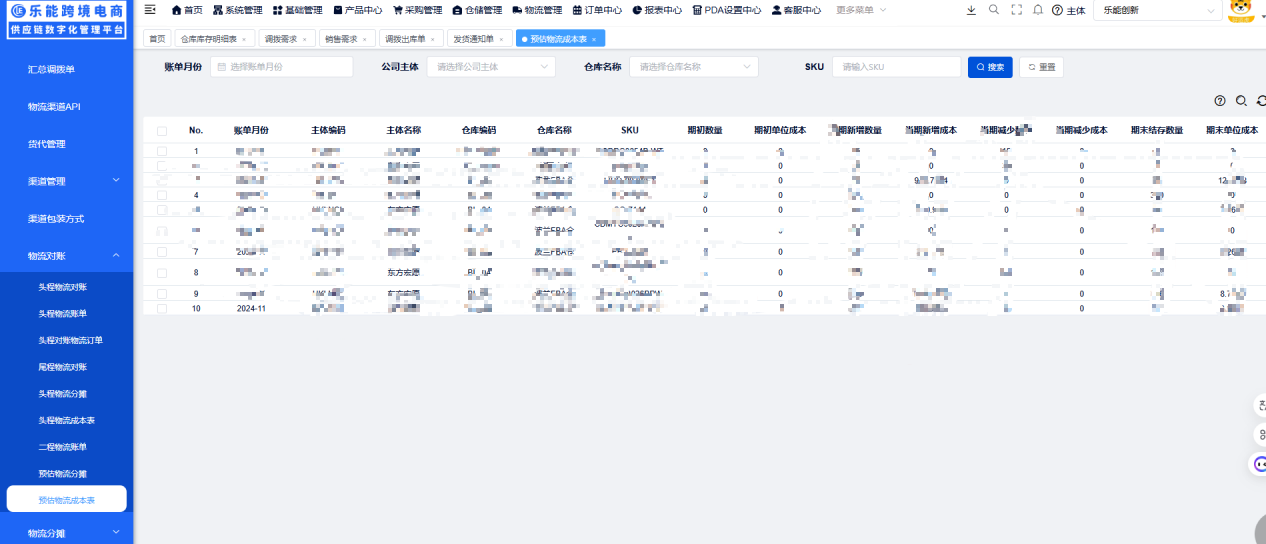
Task: Close the 调拨出库单 tab
Action: click(x=433, y=39)
